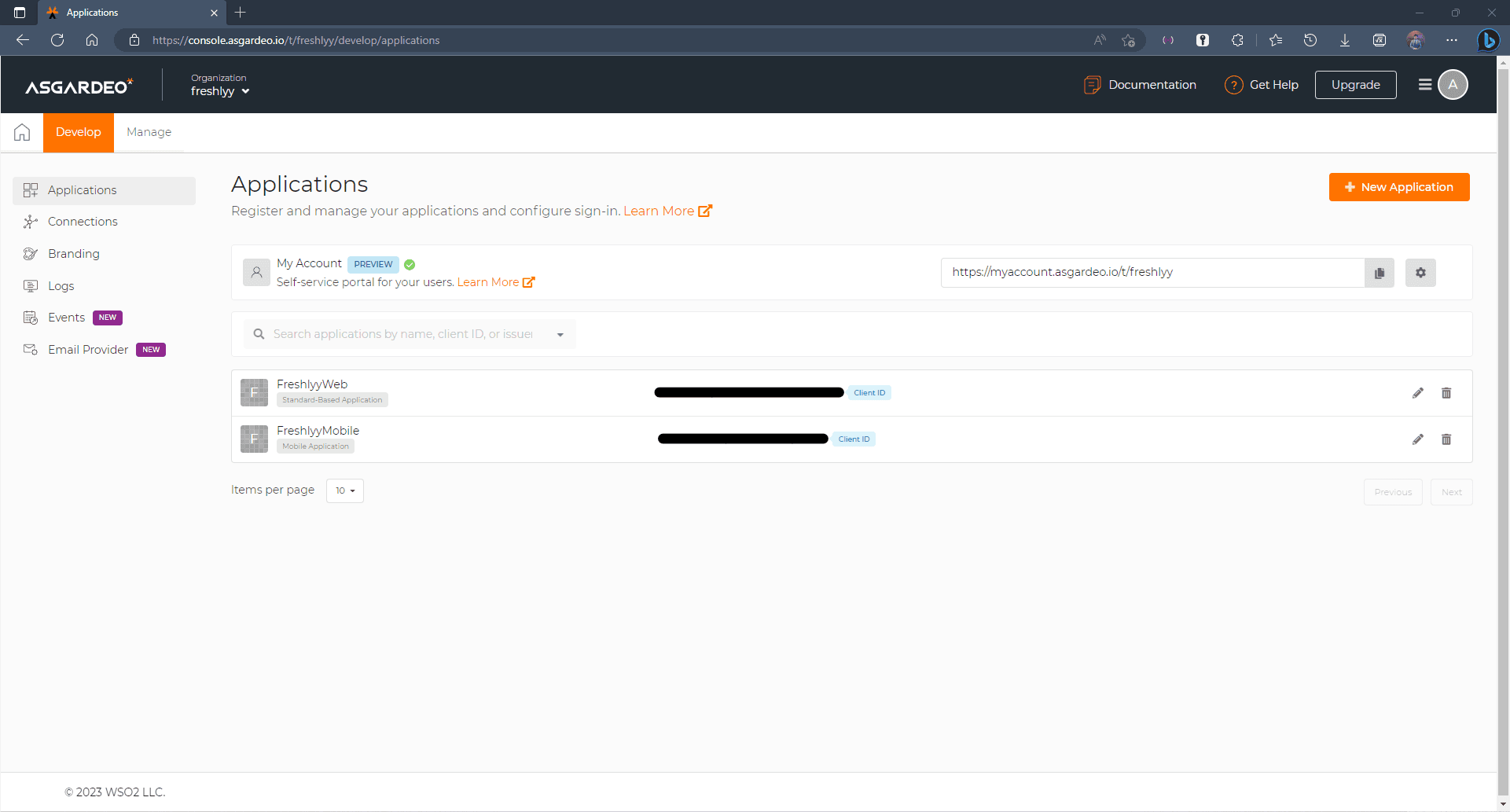Open the home icon tab
Viewport: 1510px width, 812px height.
tap(22, 132)
